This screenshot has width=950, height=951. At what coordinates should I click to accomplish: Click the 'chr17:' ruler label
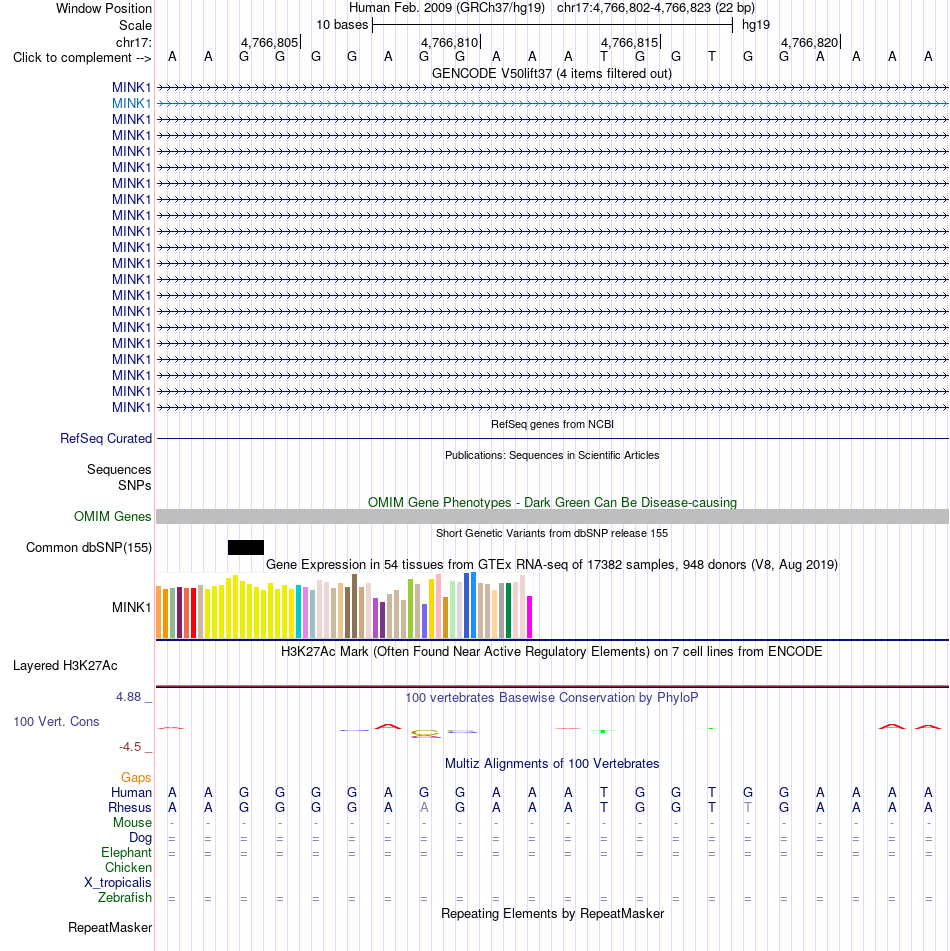click(x=133, y=42)
